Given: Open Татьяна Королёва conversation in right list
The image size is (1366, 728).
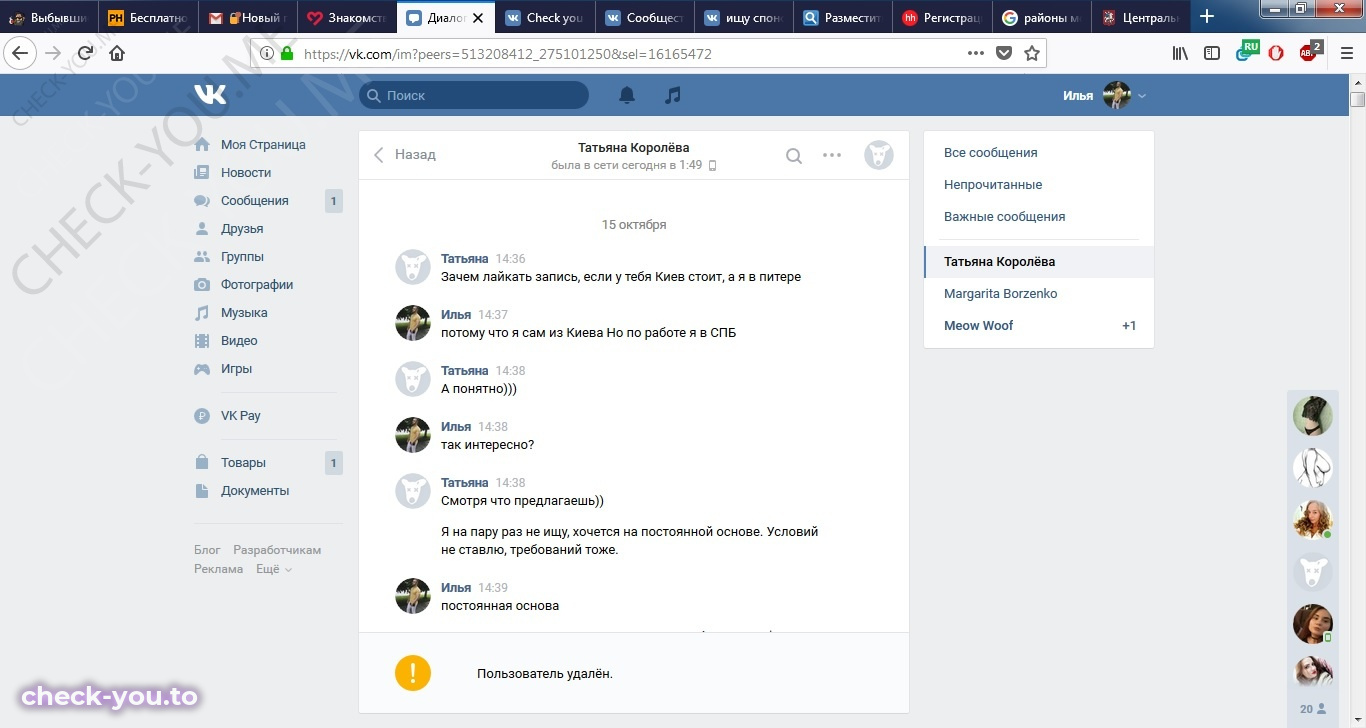Looking at the screenshot, I should pyautogui.click(x=1039, y=262).
